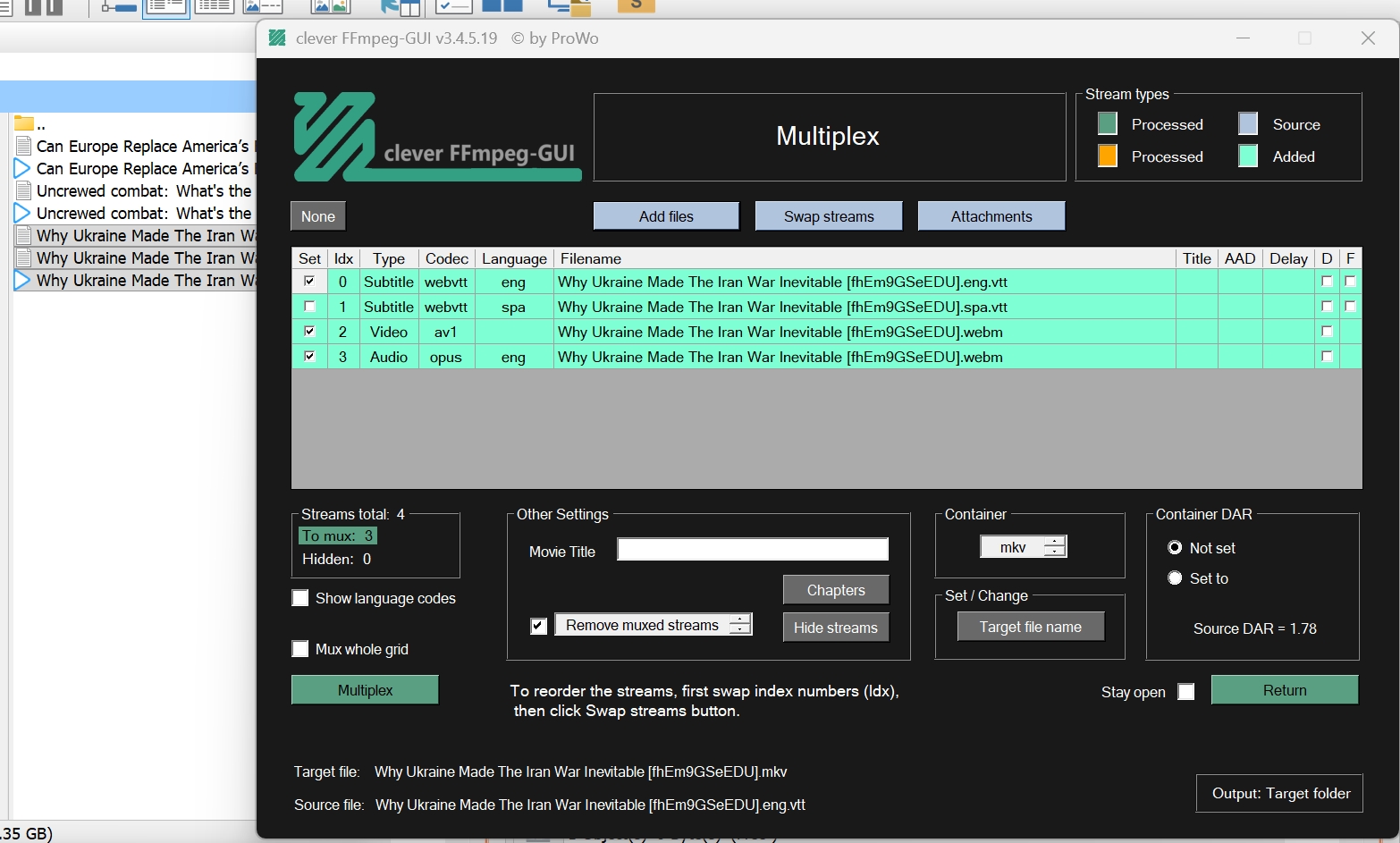Click the Swap streams button
Image resolution: width=1400 pixels, height=843 pixels.
point(829,216)
